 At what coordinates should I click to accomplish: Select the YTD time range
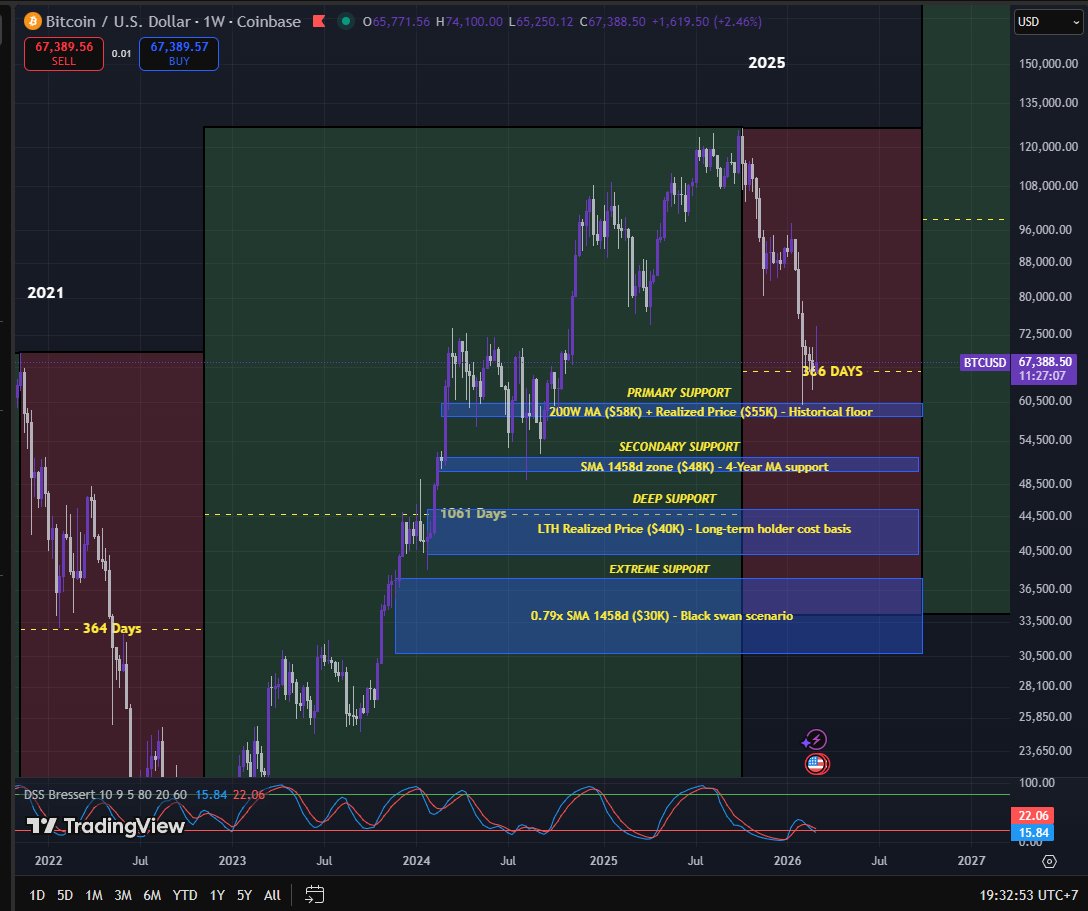click(x=185, y=895)
